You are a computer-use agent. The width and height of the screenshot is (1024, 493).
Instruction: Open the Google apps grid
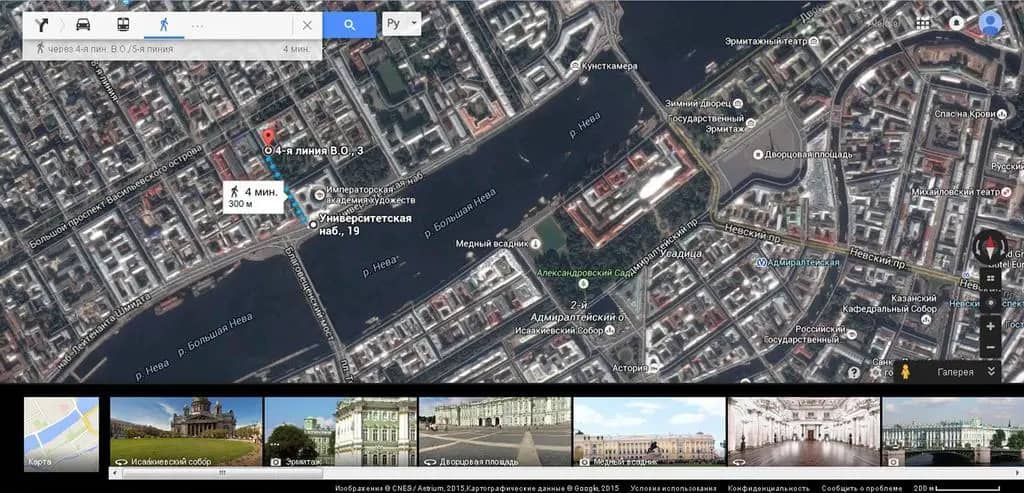pyautogui.click(x=922, y=24)
